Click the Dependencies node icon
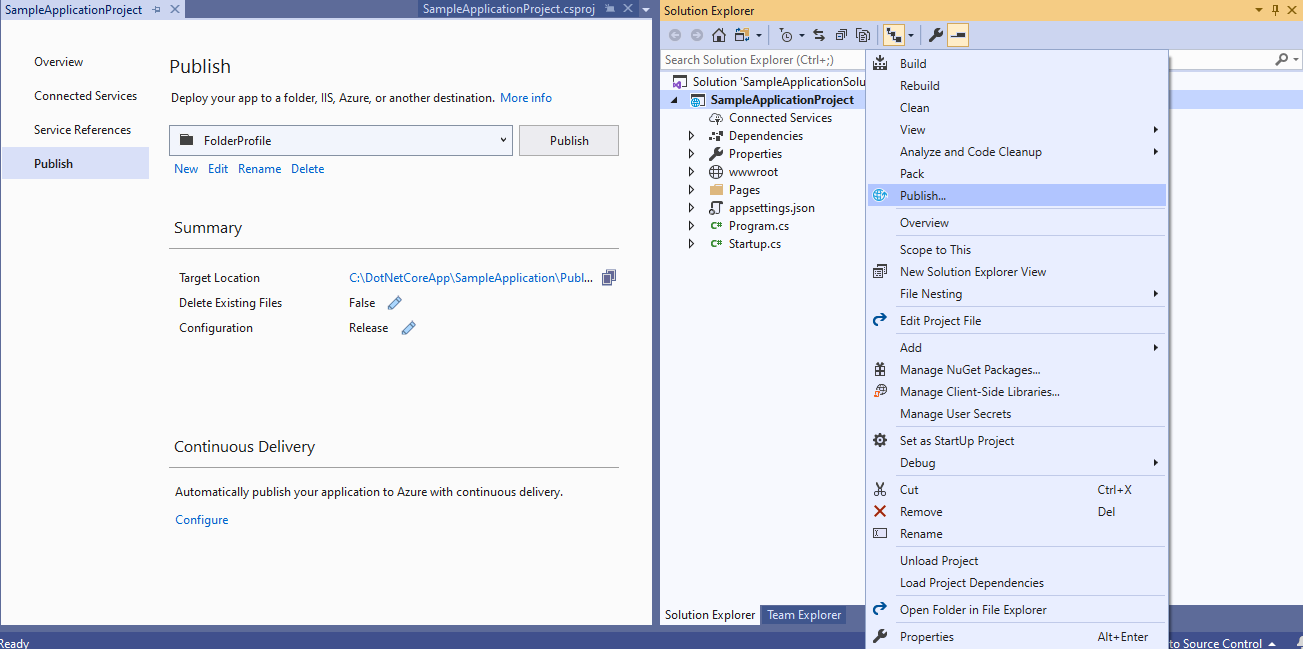1303x658 pixels. click(x=716, y=136)
